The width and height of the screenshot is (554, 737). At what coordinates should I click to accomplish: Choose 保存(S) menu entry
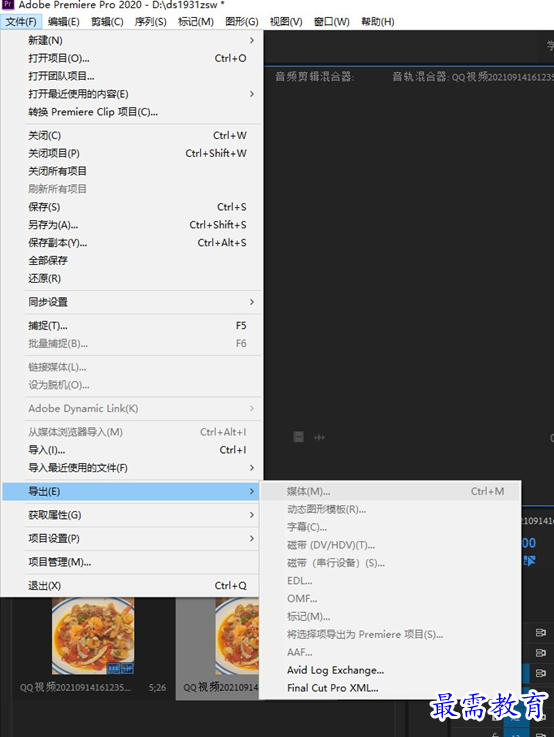click(132, 207)
